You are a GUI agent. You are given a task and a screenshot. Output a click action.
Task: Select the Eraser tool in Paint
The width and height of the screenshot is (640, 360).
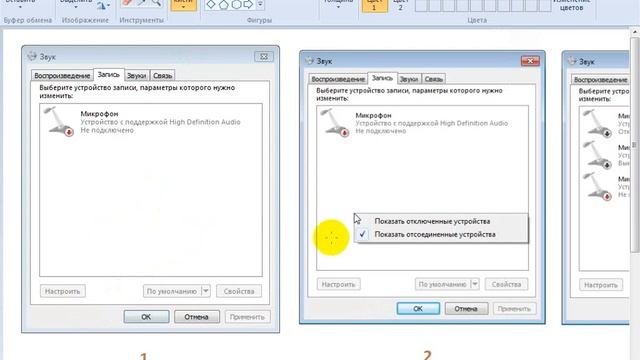point(128,3)
